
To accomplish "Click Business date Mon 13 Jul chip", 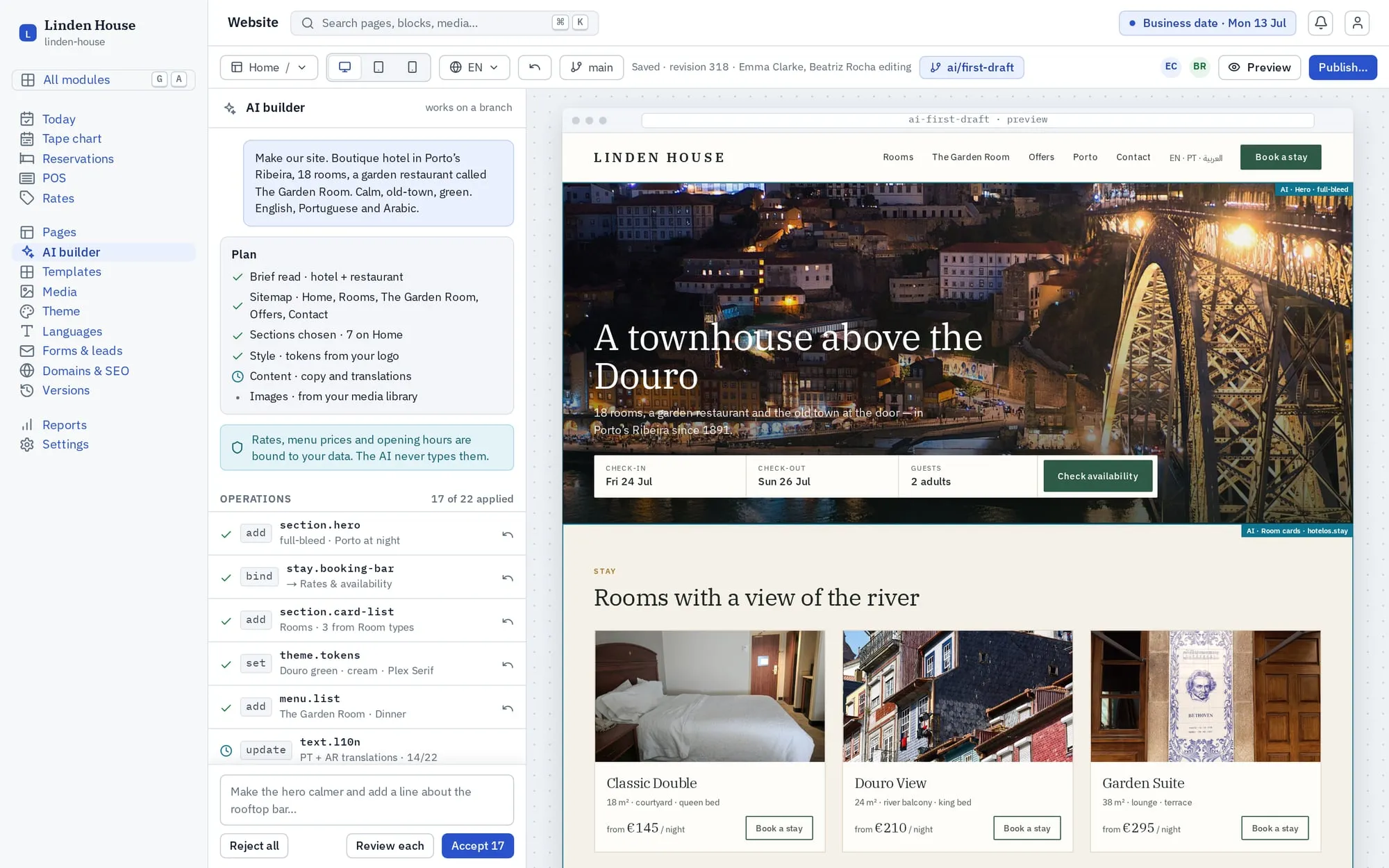I will click(1208, 23).
